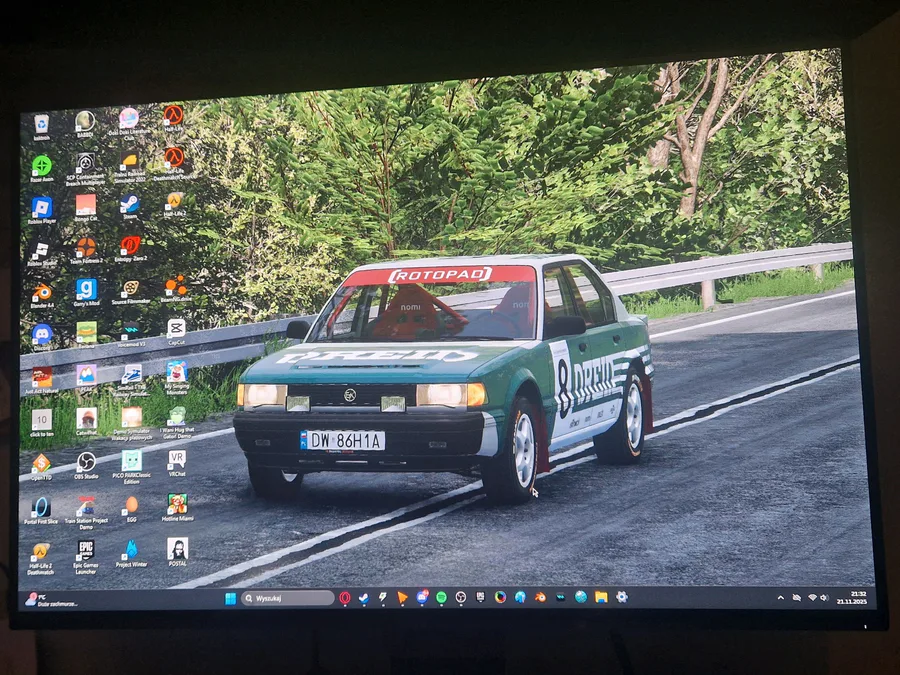Open PICO PARK Classic Edition shortcut

[x=131, y=467]
